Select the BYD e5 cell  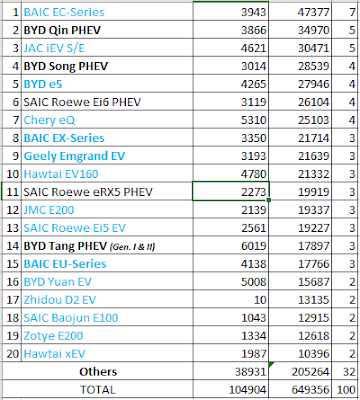tap(107, 84)
